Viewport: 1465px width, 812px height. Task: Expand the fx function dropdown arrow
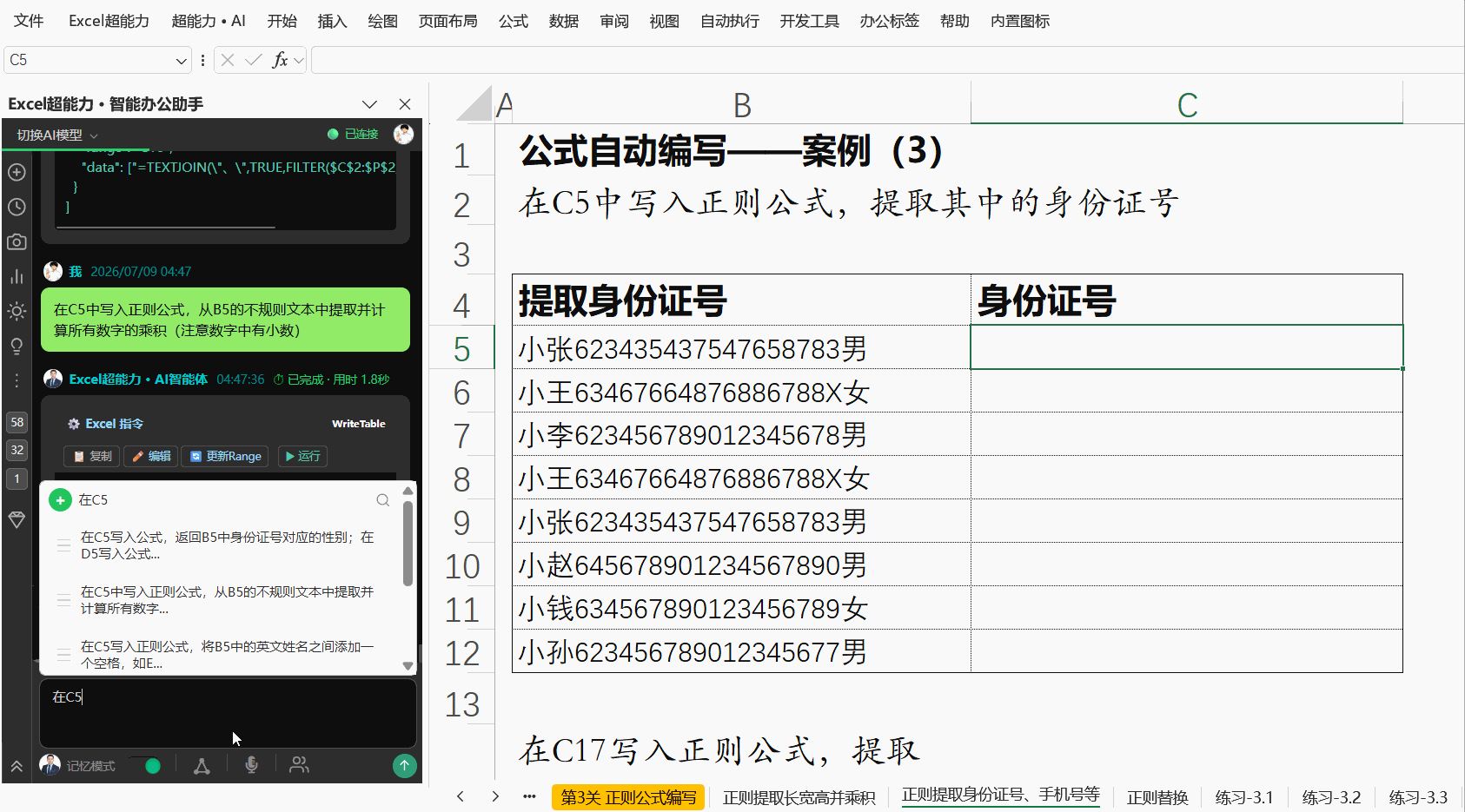299,60
